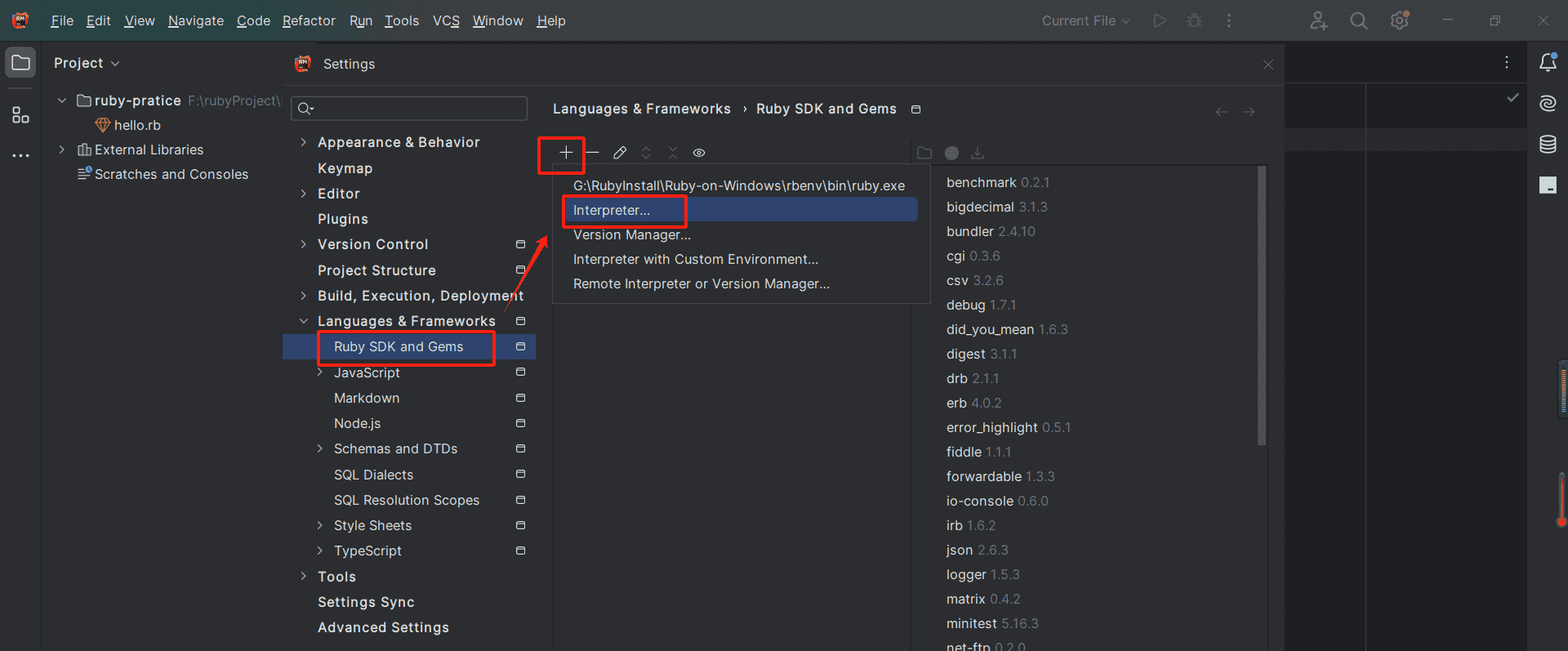This screenshot has height=651, width=1568.
Task: Select Scratches and Consoles node
Action: [171, 174]
